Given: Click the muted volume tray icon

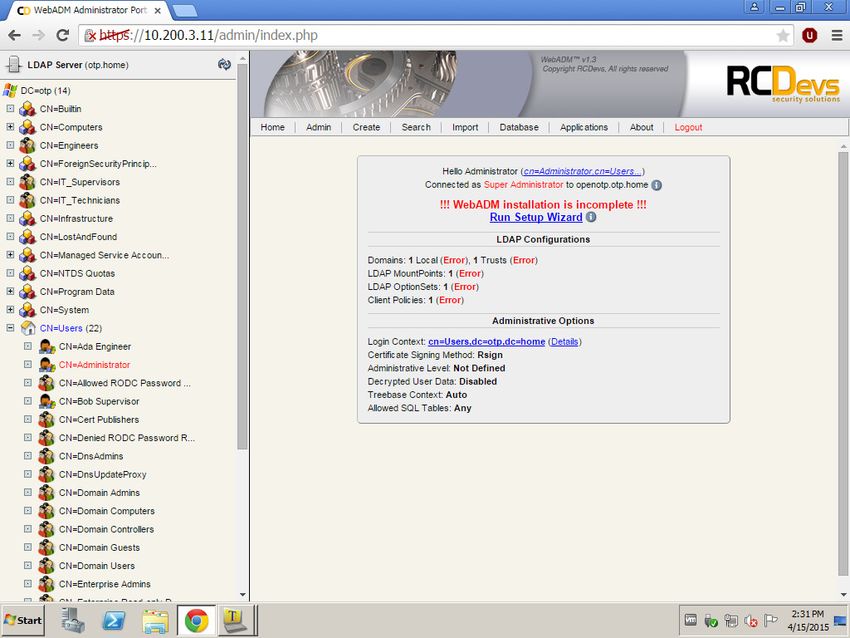Looking at the screenshot, I should click(x=751, y=620).
